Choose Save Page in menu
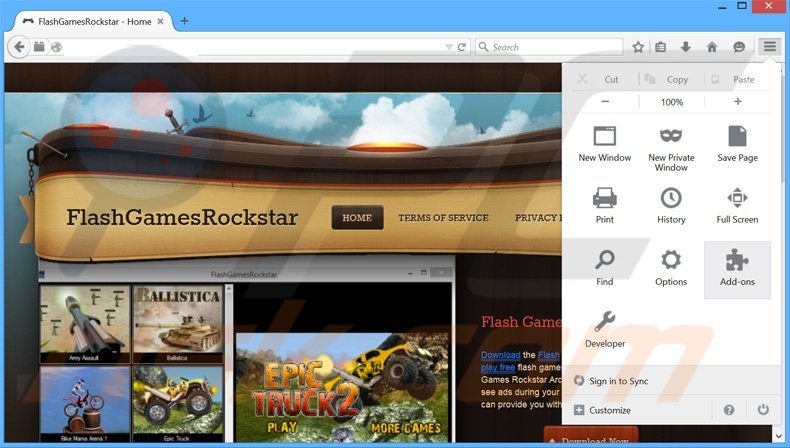 point(737,145)
